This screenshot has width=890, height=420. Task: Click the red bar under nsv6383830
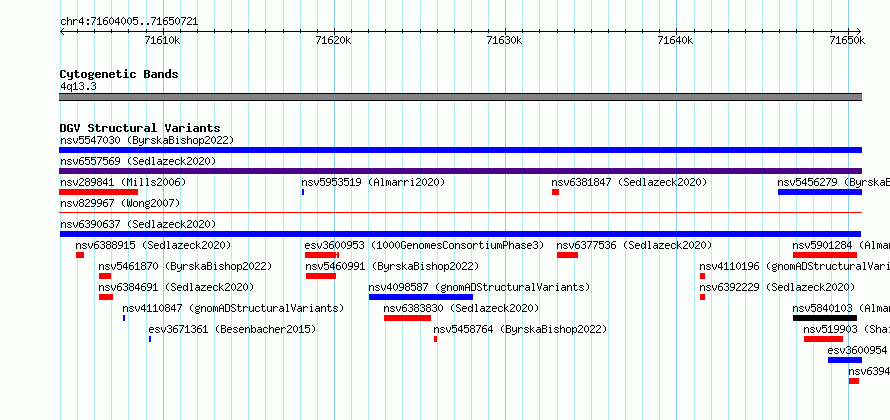click(x=408, y=318)
